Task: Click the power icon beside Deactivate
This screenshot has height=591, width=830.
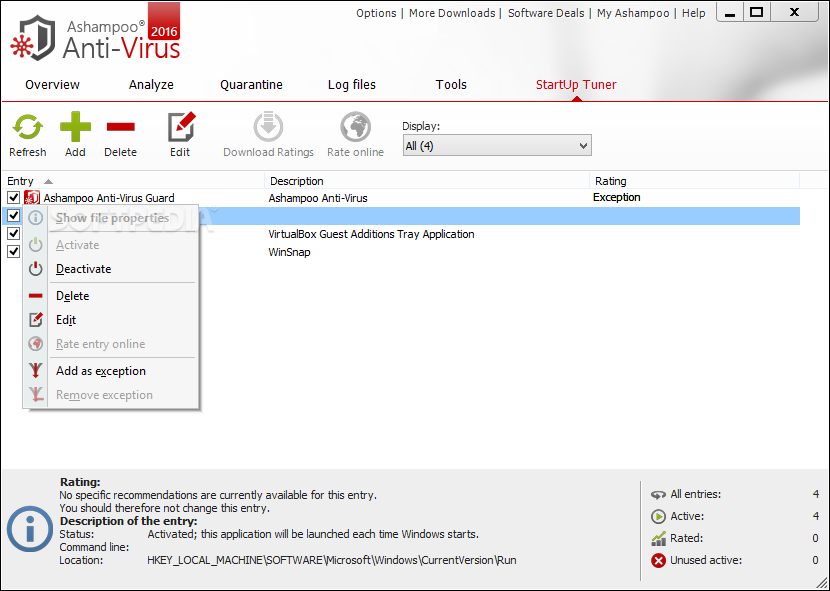Action: [35, 269]
